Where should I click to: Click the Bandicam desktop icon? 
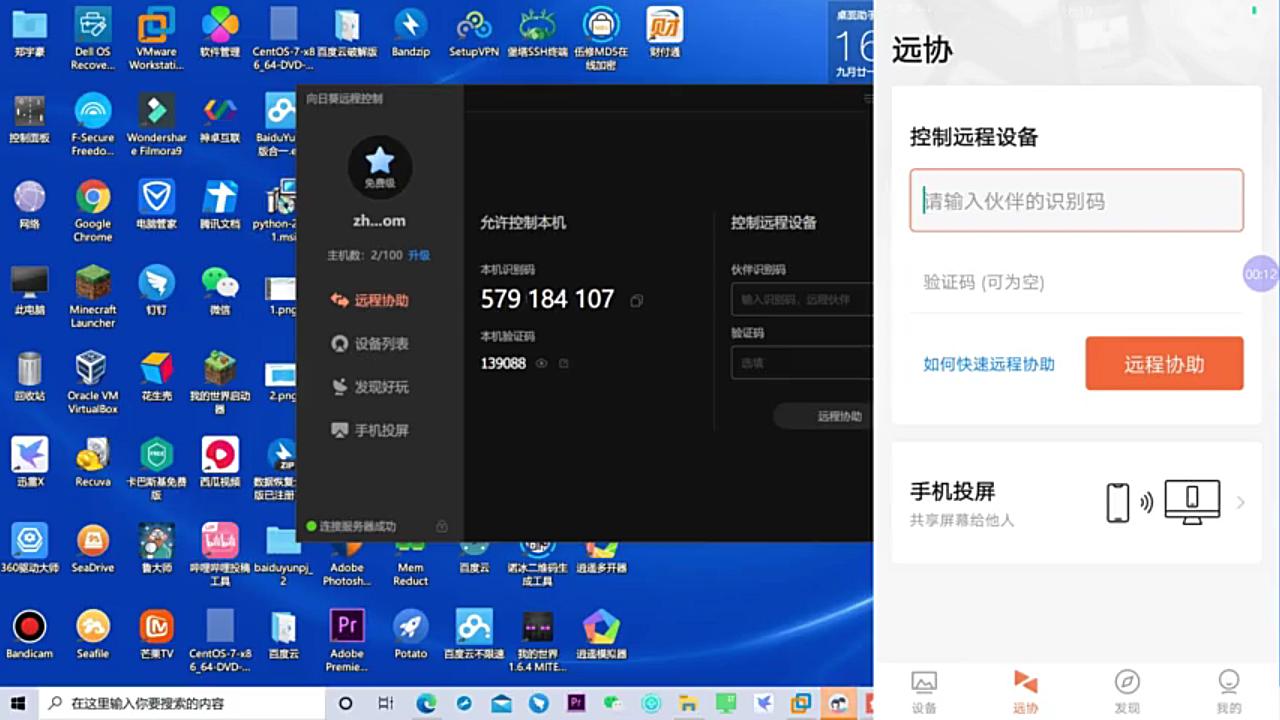[x=29, y=634]
